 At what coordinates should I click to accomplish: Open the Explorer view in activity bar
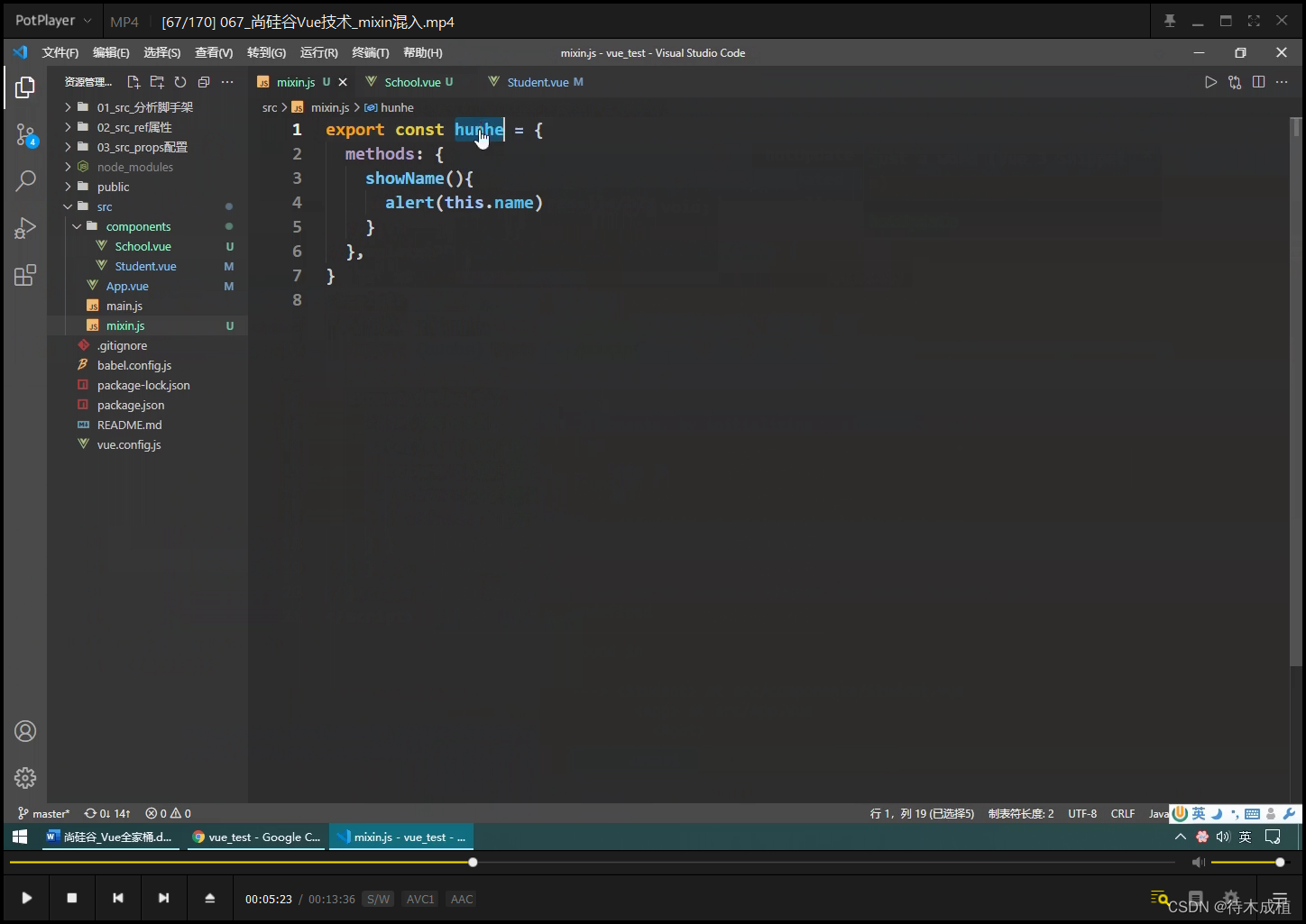tap(25, 87)
